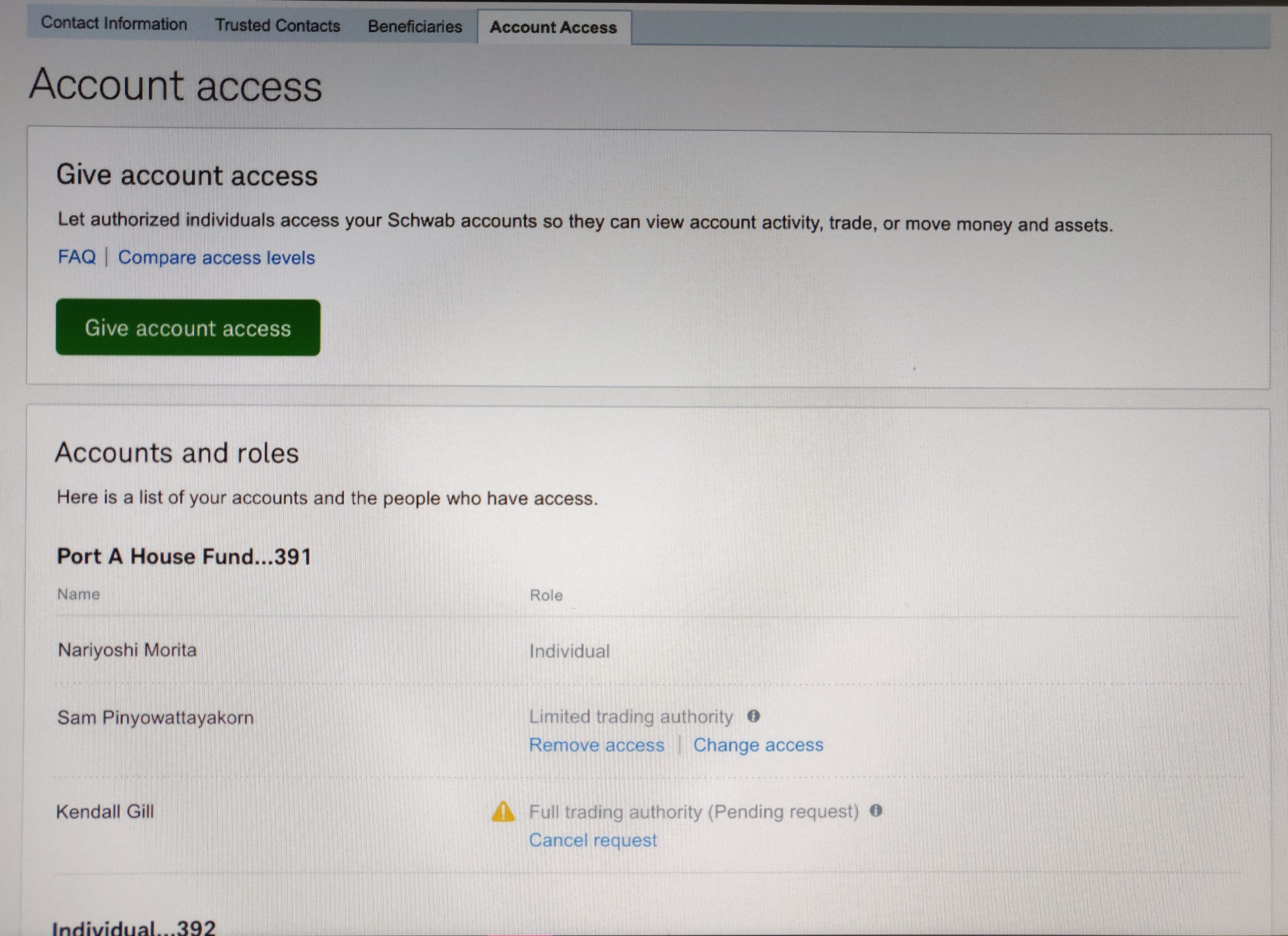This screenshot has height=936, width=1288.
Task: Click the Individual...392 account heading
Action: tap(134, 927)
